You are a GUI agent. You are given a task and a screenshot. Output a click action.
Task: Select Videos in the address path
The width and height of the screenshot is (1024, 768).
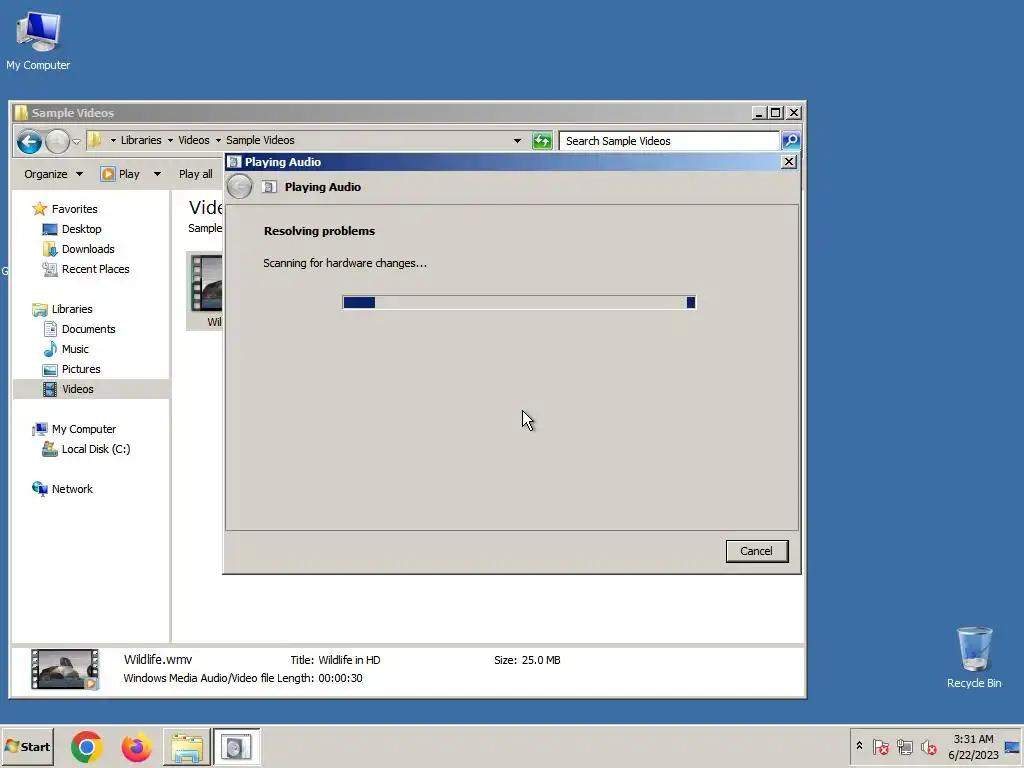(194, 140)
